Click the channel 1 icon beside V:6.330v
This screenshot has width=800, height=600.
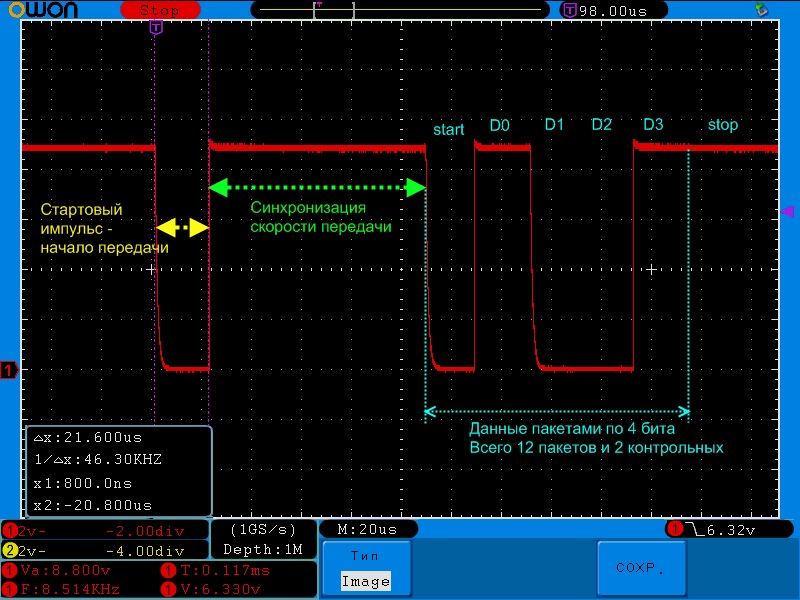(168, 589)
